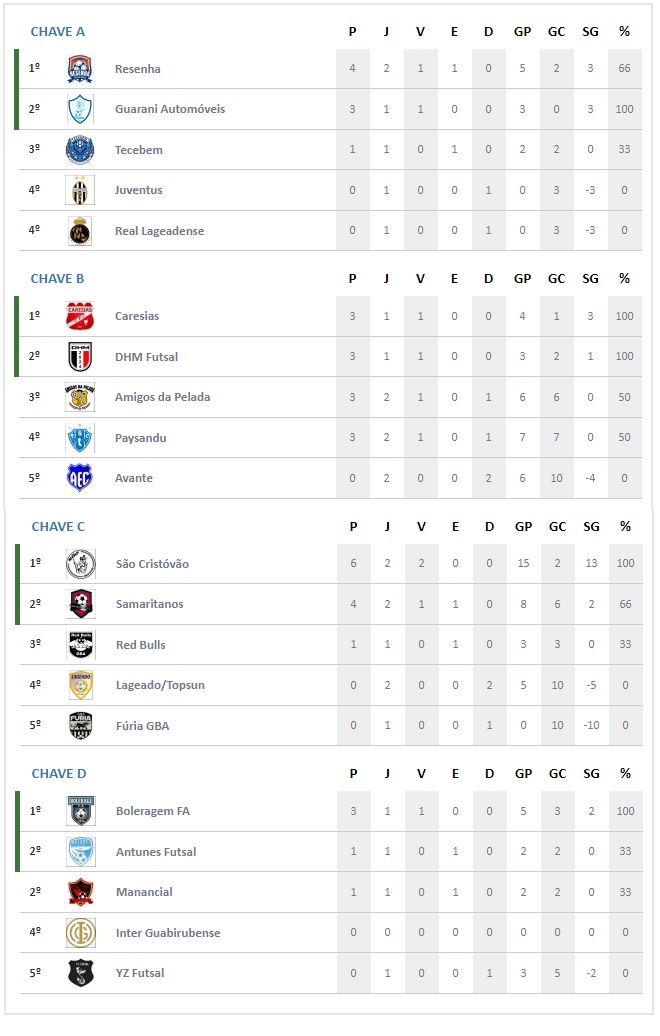Select the CHAVE A group heading
The image size is (660, 1036).
(57, 32)
